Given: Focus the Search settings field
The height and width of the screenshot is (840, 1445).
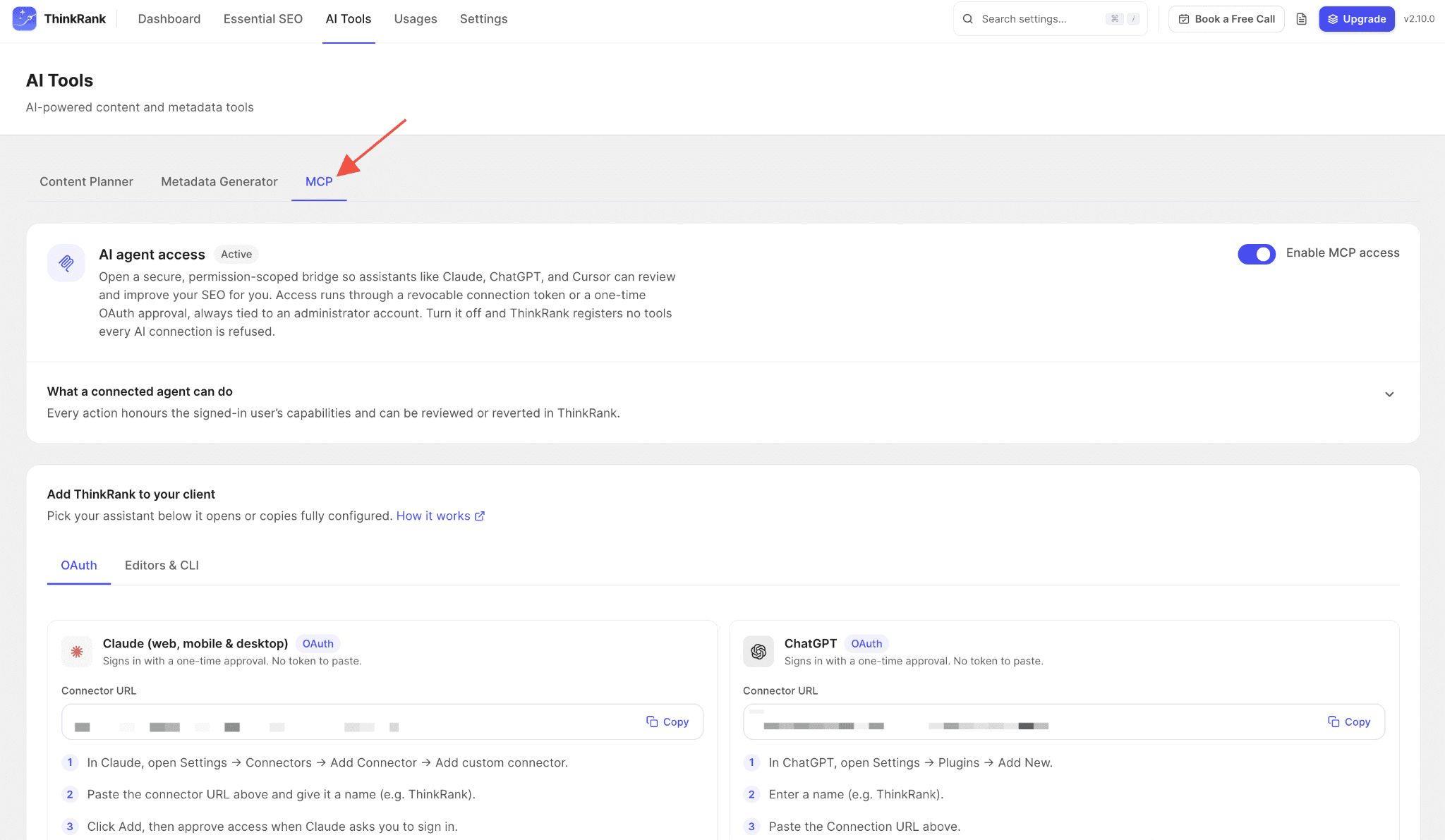Looking at the screenshot, I should (1050, 19).
